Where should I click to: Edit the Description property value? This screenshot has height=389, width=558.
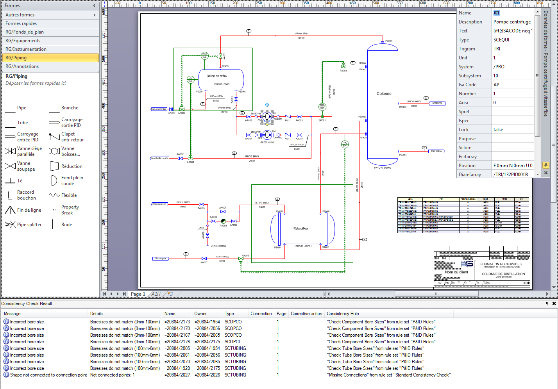(513, 22)
